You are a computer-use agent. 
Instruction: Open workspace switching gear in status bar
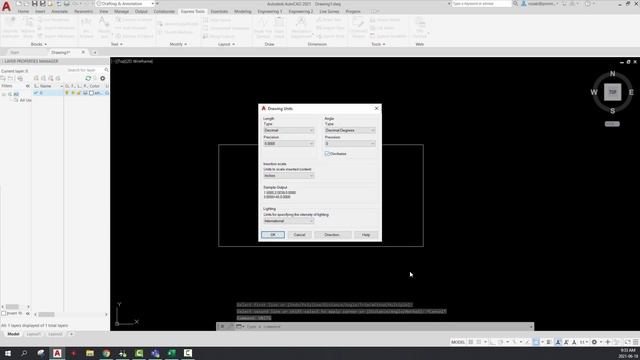click(x=594, y=342)
